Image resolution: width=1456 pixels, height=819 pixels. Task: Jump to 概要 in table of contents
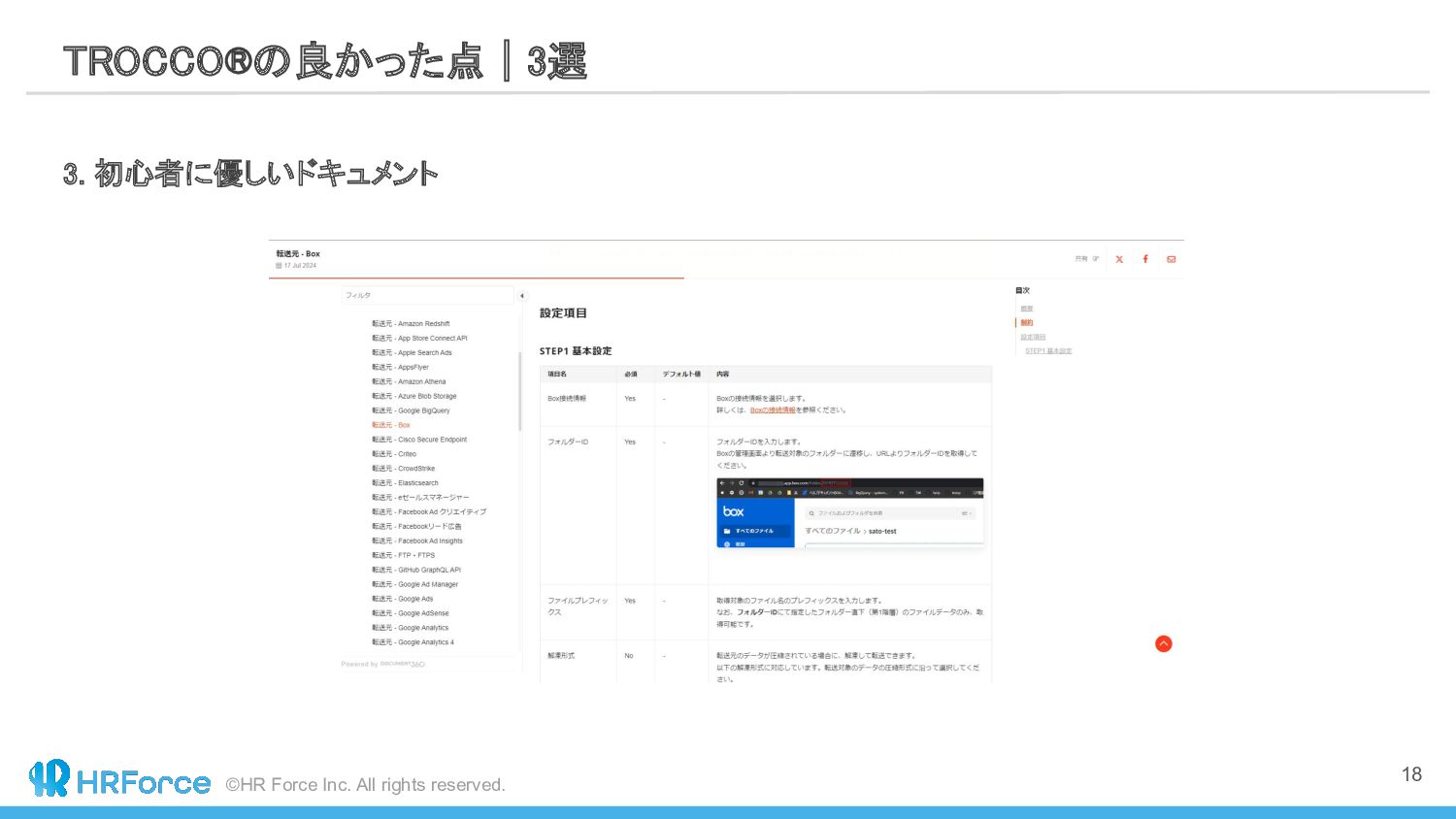[1027, 309]
